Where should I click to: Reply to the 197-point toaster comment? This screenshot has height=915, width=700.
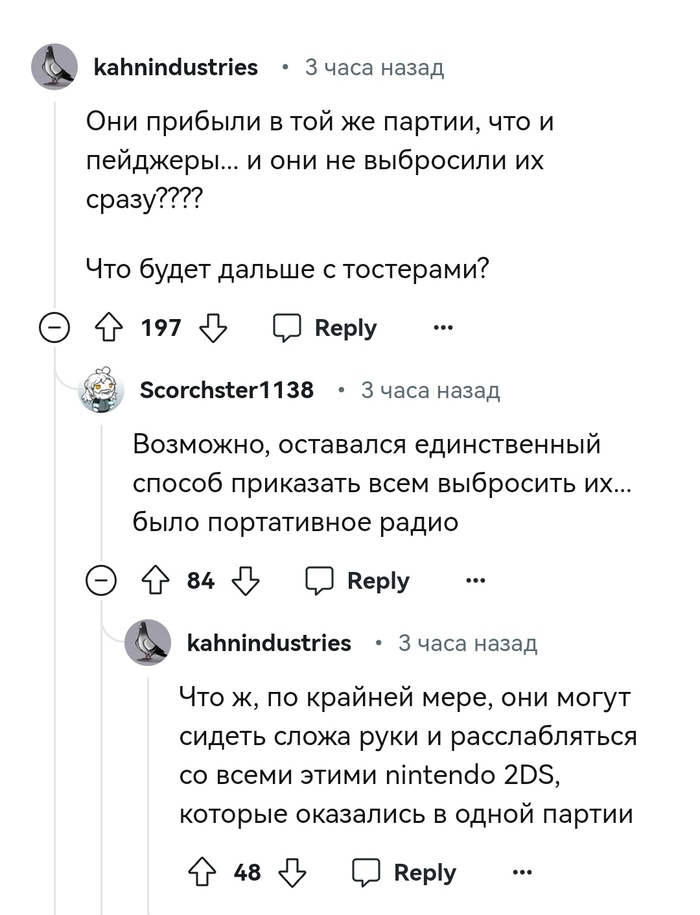coord(326,328)
